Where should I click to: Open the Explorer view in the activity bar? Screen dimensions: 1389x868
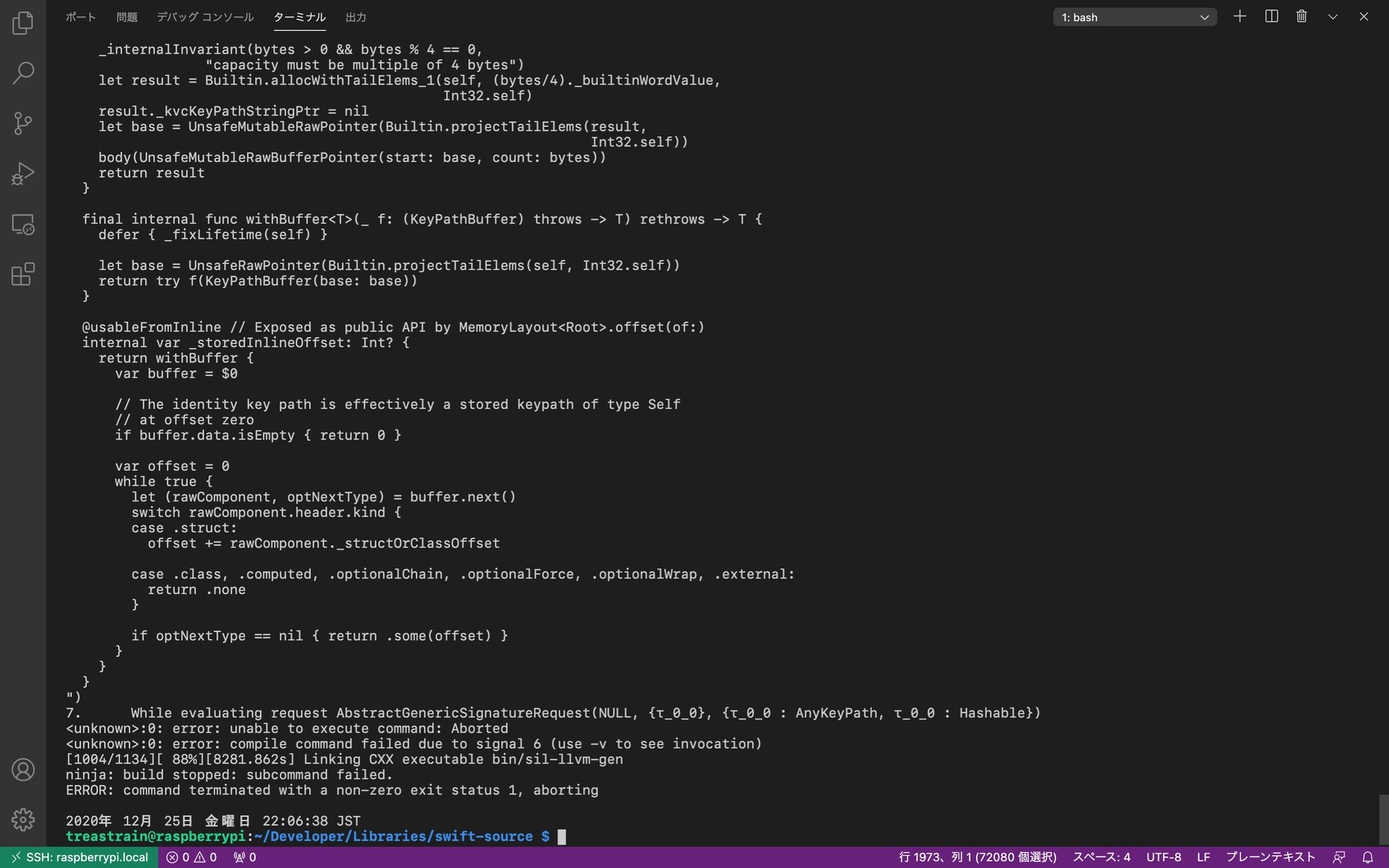pyautogui.click(x=23, y=23)
